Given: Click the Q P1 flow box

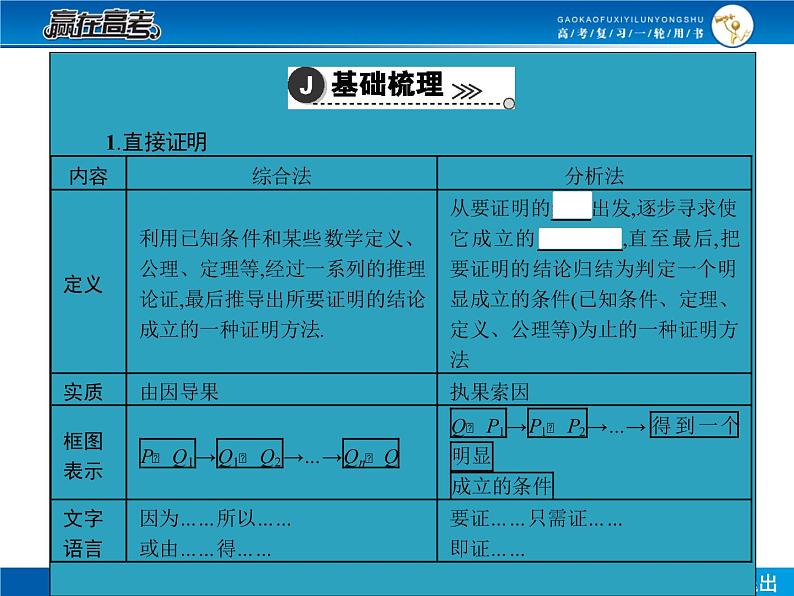Looking at the screenshot, I should pos(479,423).
